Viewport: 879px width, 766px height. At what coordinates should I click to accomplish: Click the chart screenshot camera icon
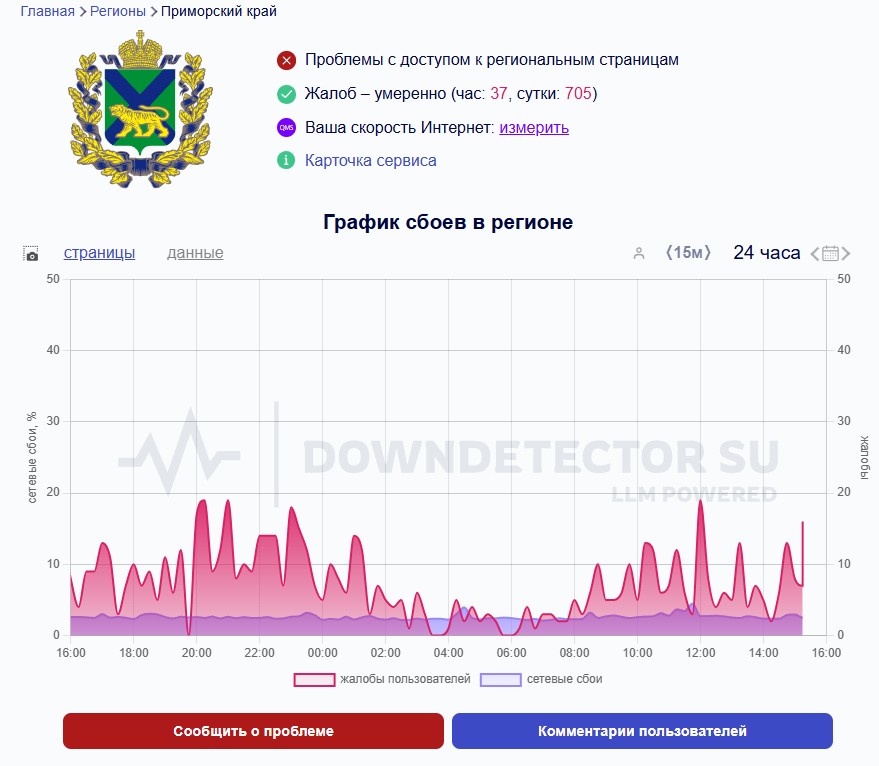[x=31, y=254]
